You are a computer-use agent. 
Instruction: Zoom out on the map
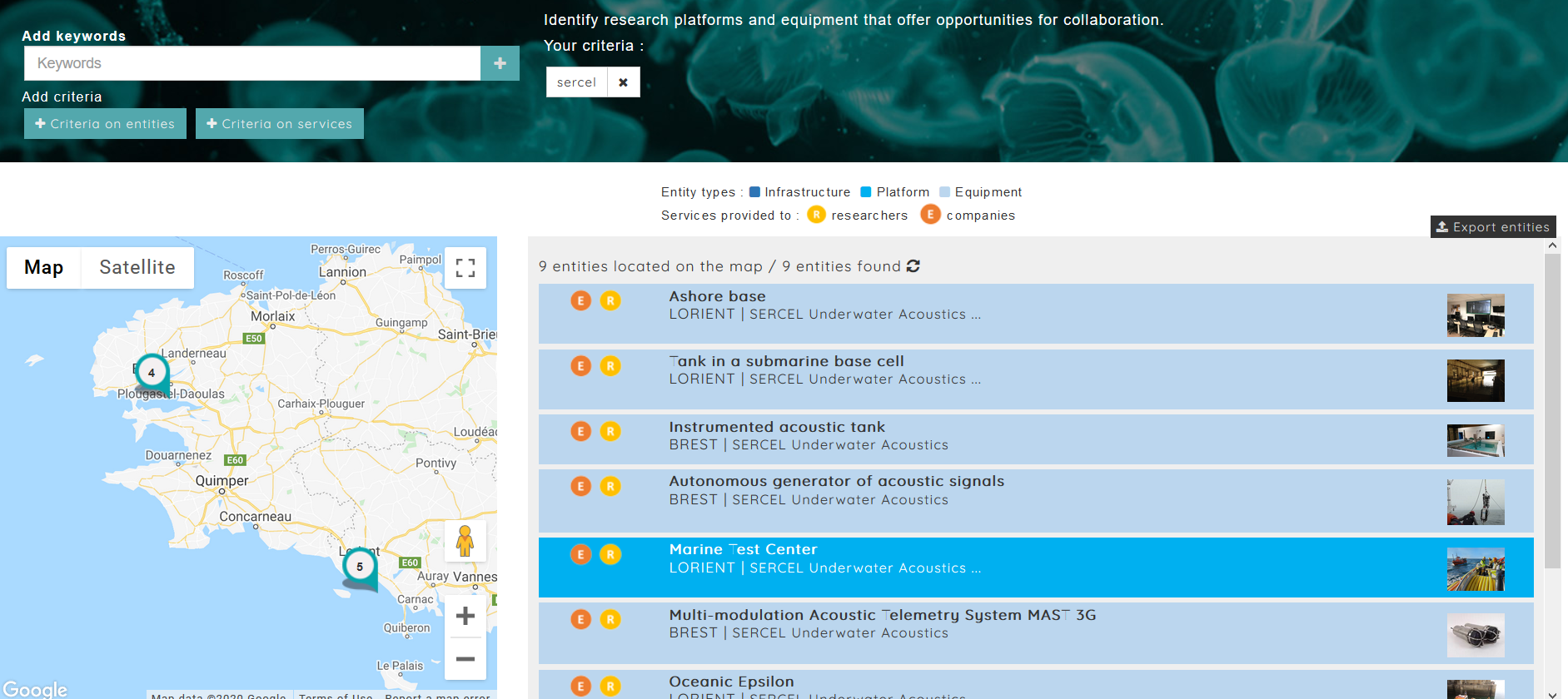click(x=465, y=659)
